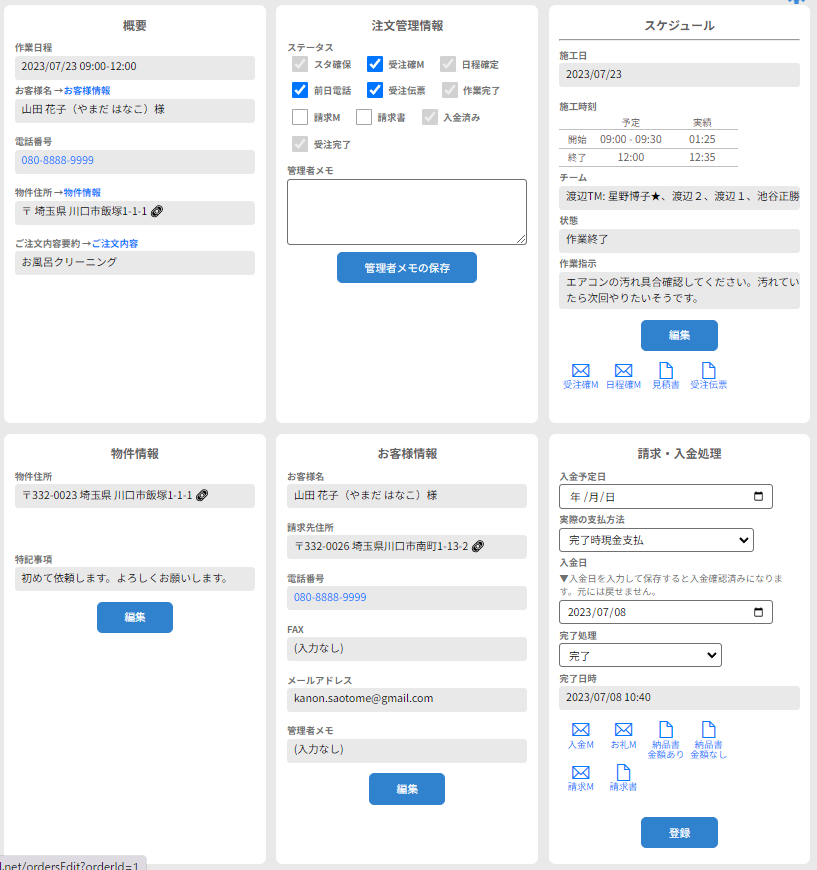The height and width of the screenshot is (870, 817).
Task: Follow the ご注文内容 link
Action: click(x=115, y=243)
